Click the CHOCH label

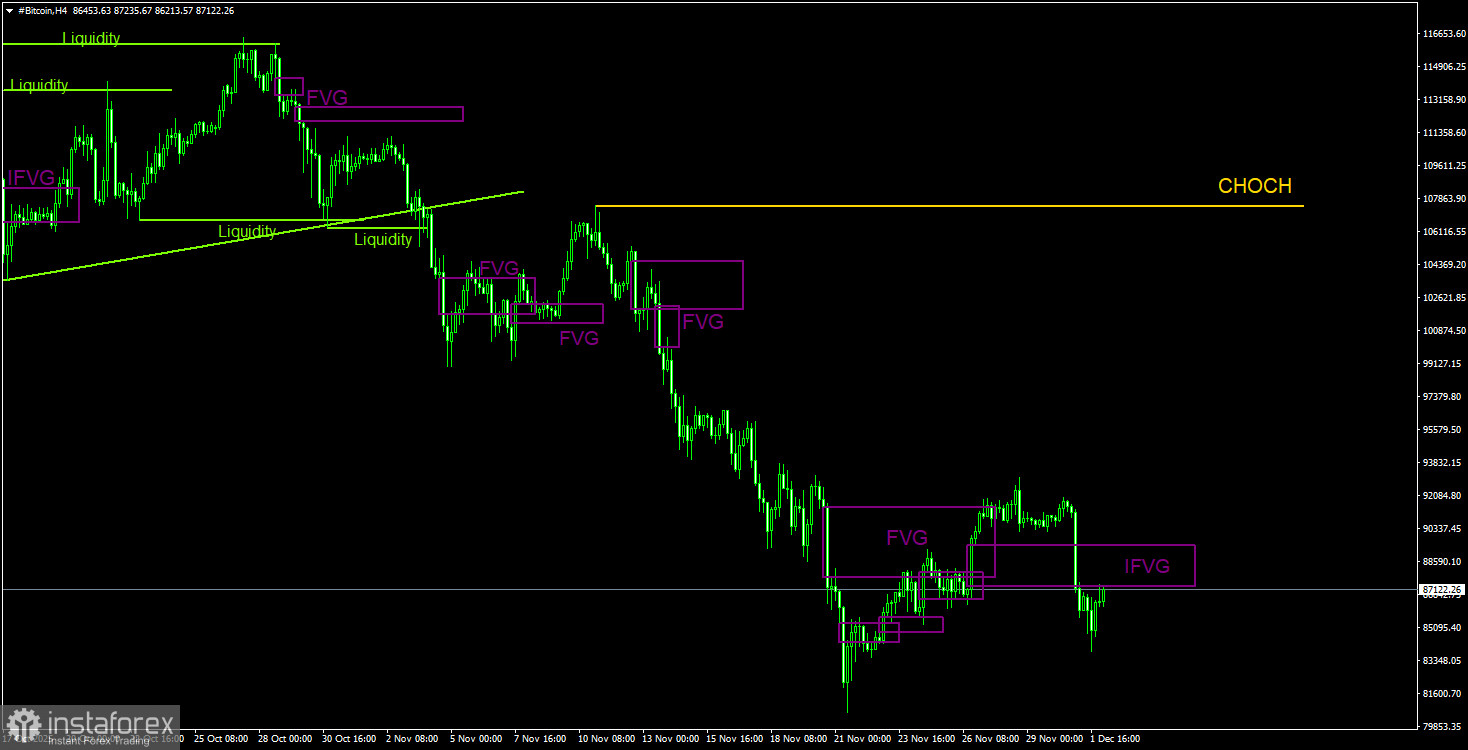[x=1254, y=186]
